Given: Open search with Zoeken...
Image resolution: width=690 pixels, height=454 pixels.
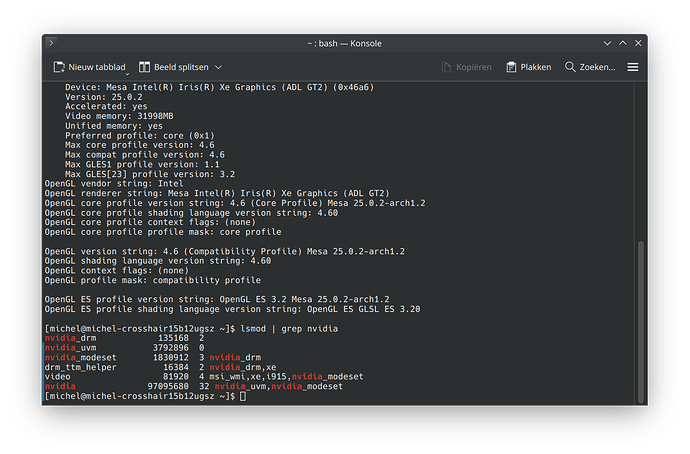Looking at the screenshot, I should pos(590,67).
